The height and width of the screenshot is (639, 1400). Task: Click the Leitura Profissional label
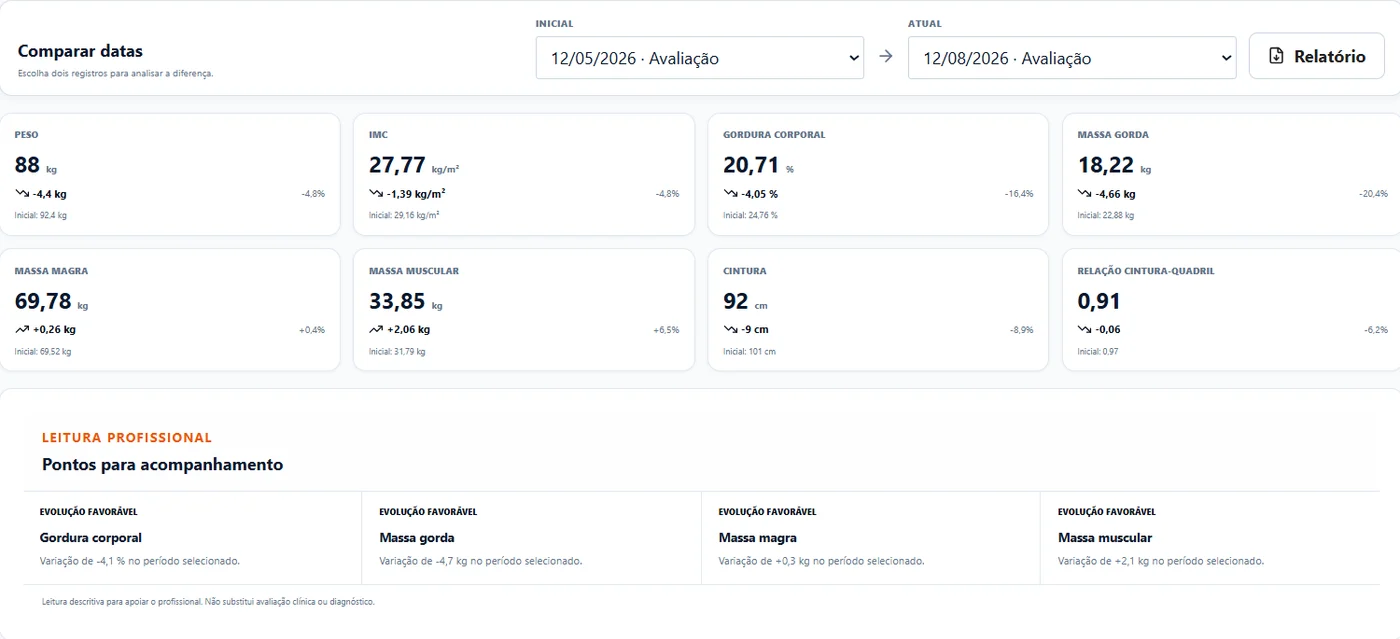click(x=127, y=437)
